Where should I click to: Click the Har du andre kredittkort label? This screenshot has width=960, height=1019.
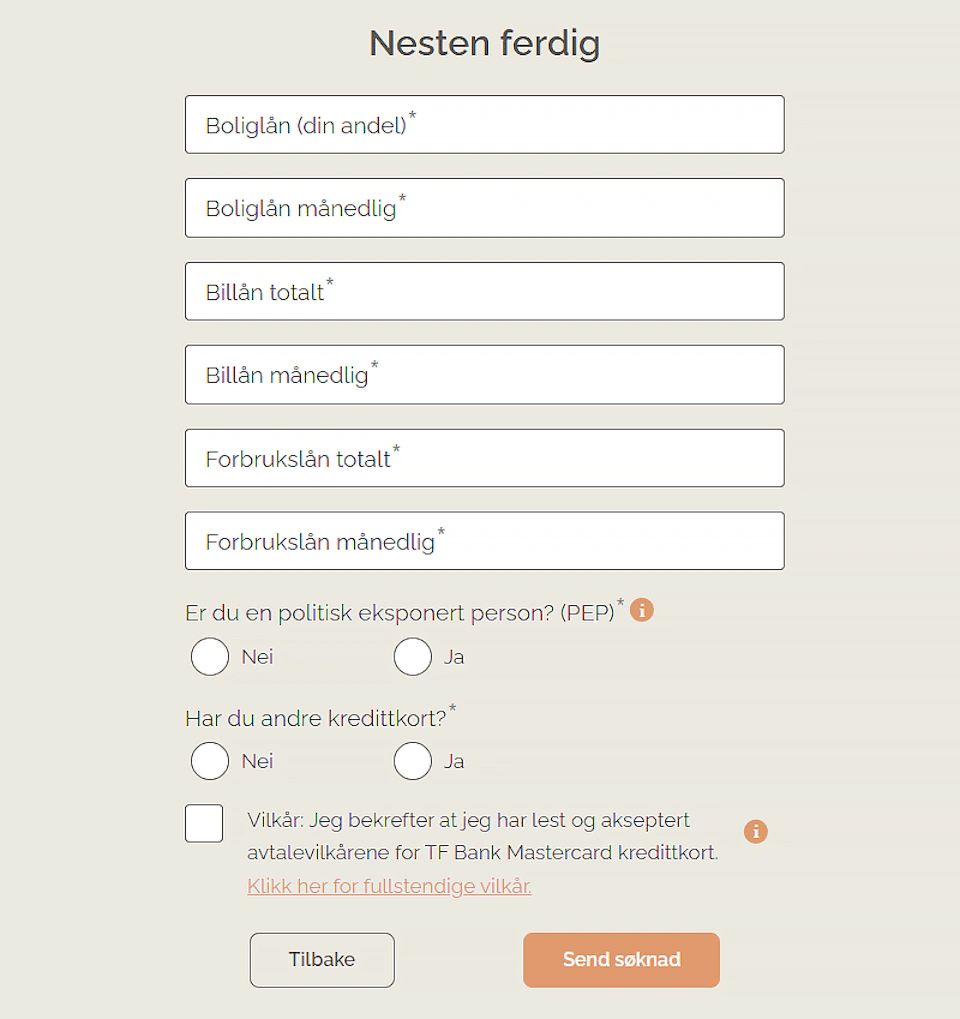point(316,718)
